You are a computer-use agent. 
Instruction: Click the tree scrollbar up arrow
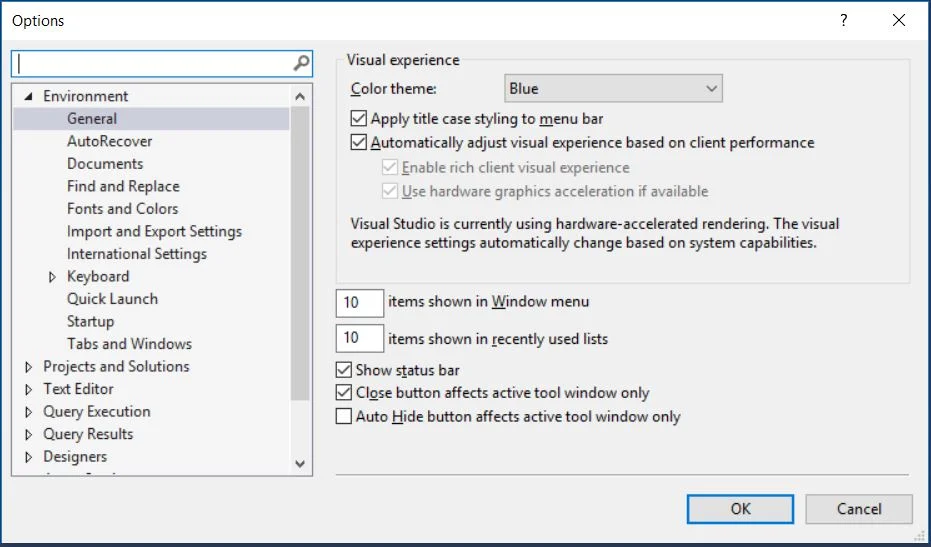(300, 96)
